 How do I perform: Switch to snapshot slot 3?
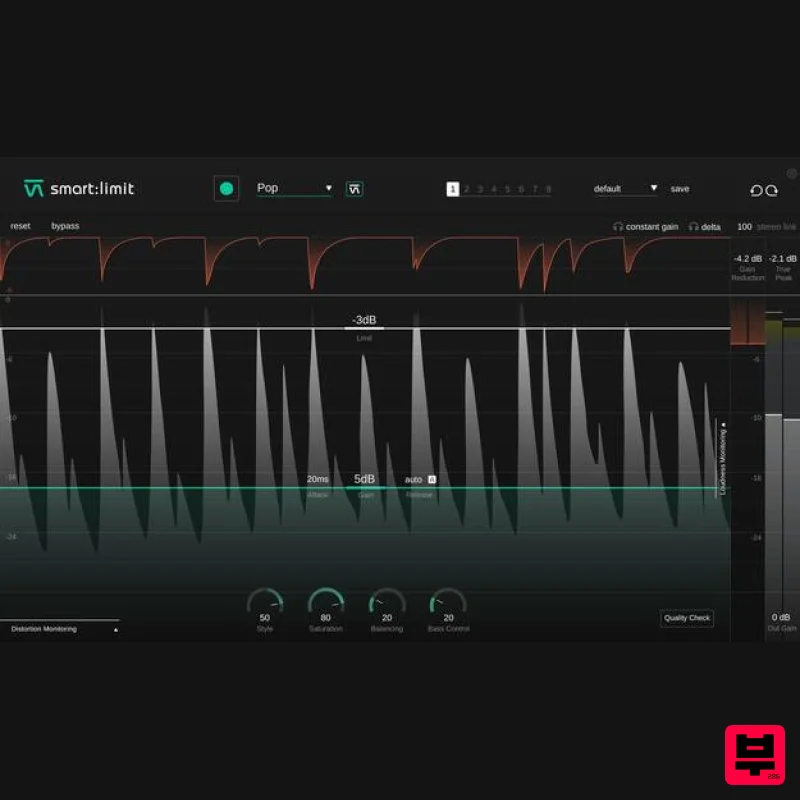click(481, 188)
